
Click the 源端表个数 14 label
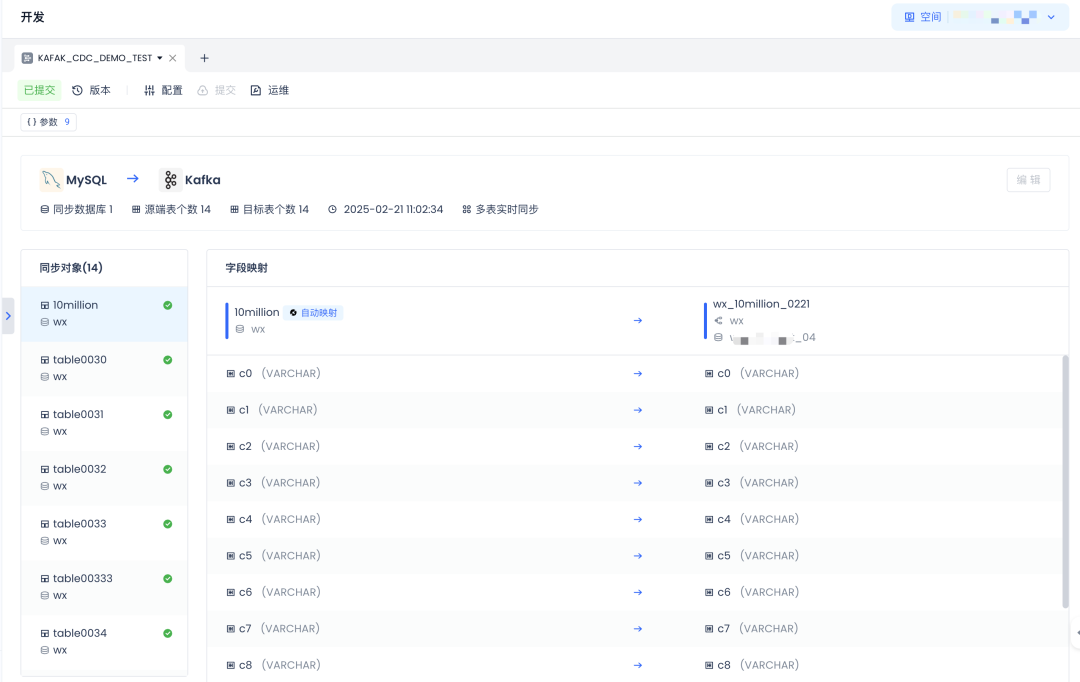click(x=171, y=209)
